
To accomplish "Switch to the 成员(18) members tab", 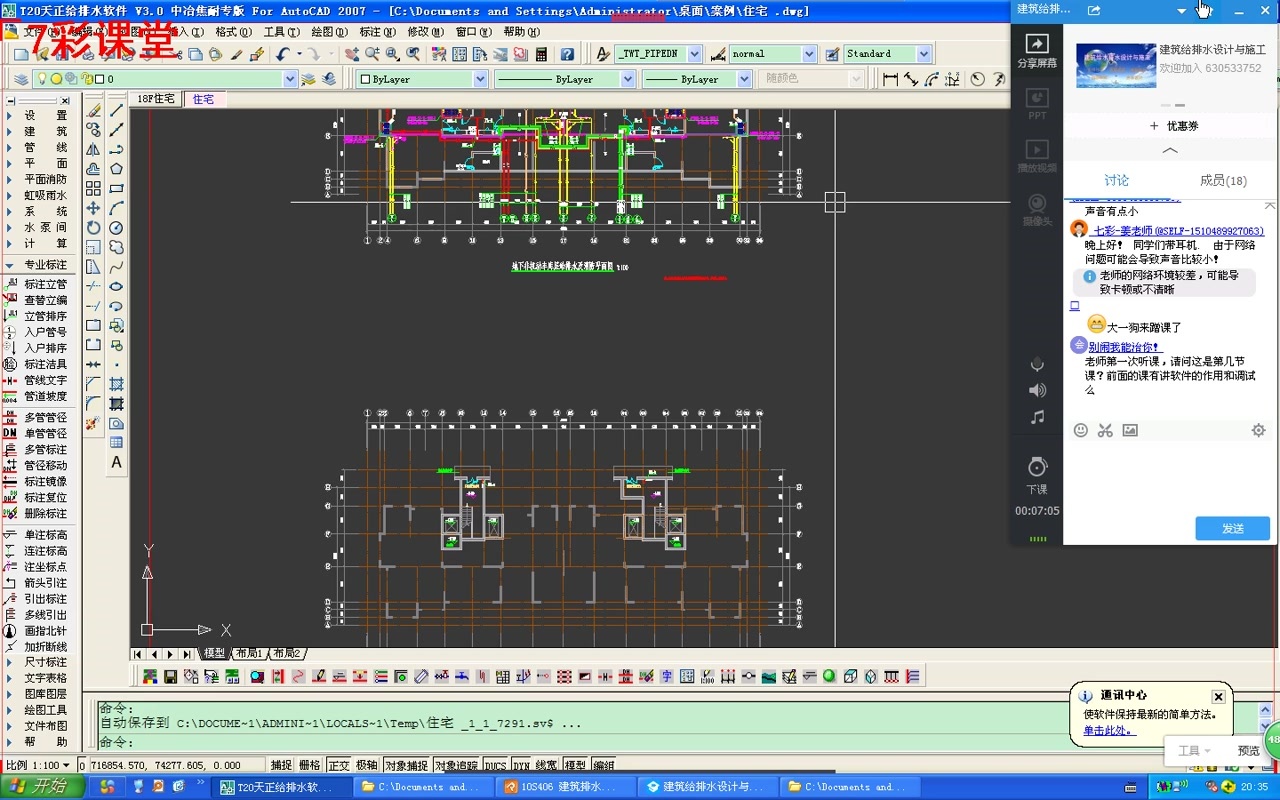I will point(1223,181).
